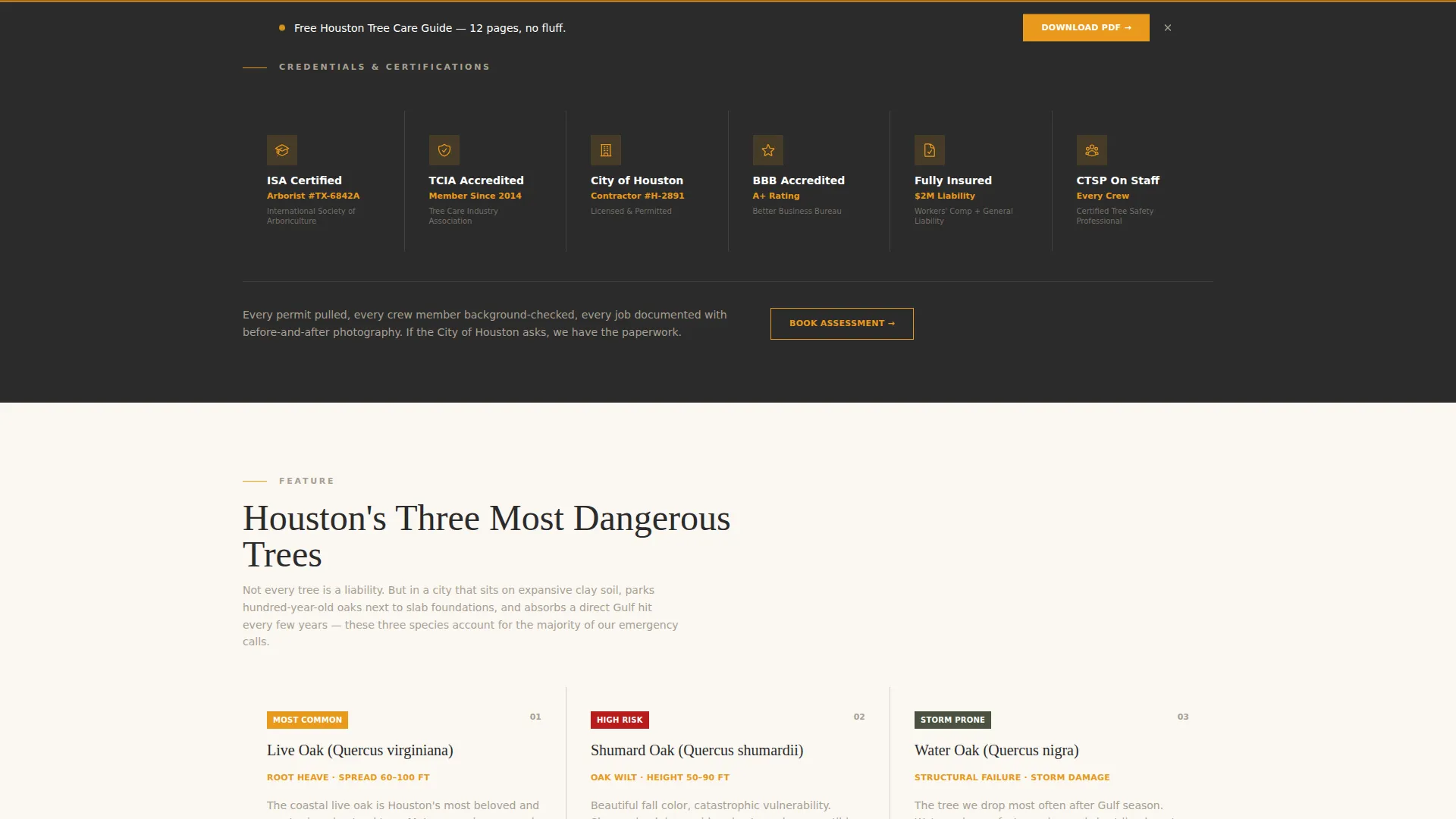This screenshot has width=1456, height=819.
Task: Click the HIGH RISK badge on Shumard Oak
Action: click(620, 720)
